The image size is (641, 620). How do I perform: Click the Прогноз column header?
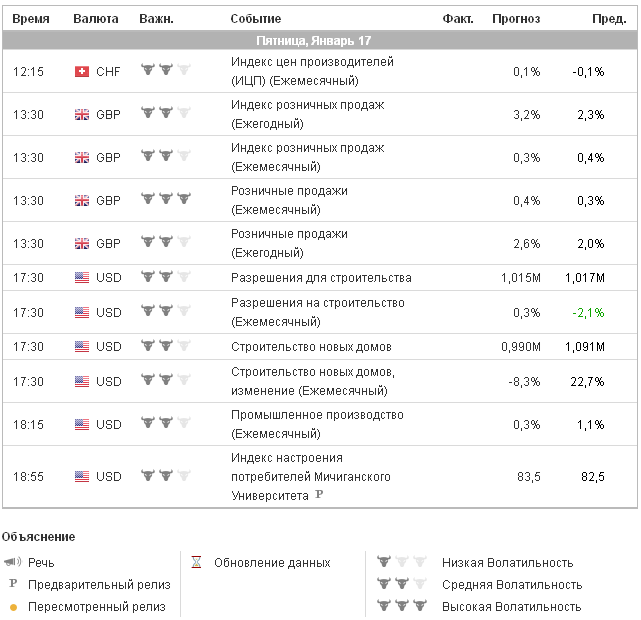click(x=516, y=19)
